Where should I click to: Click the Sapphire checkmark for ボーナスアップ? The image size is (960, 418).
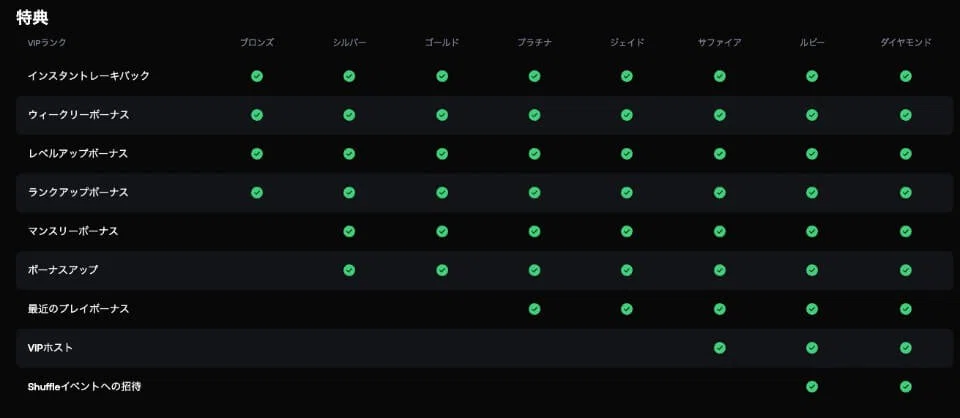[x=719, y=270]
